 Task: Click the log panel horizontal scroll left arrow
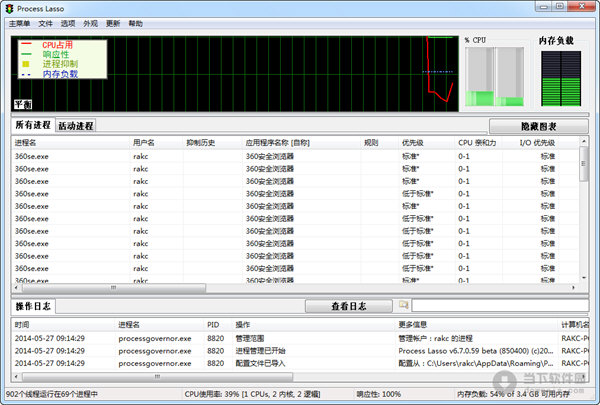(16, 377)
